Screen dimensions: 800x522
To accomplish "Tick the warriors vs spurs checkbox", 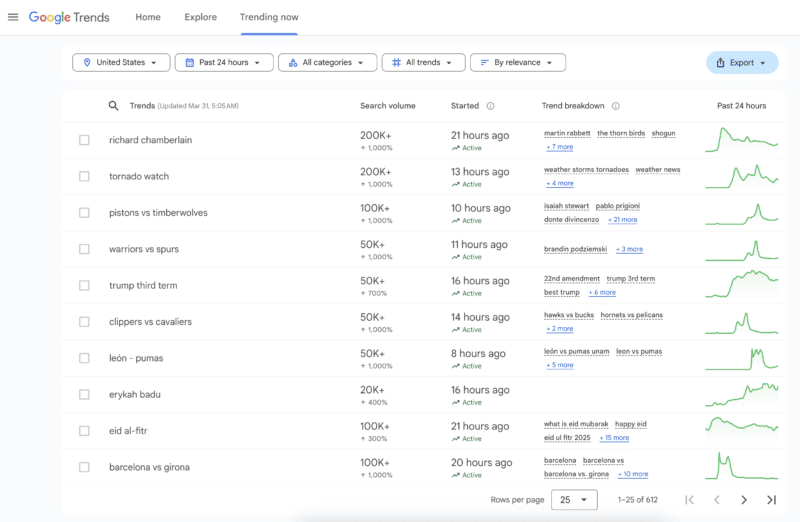I will 84,248.
